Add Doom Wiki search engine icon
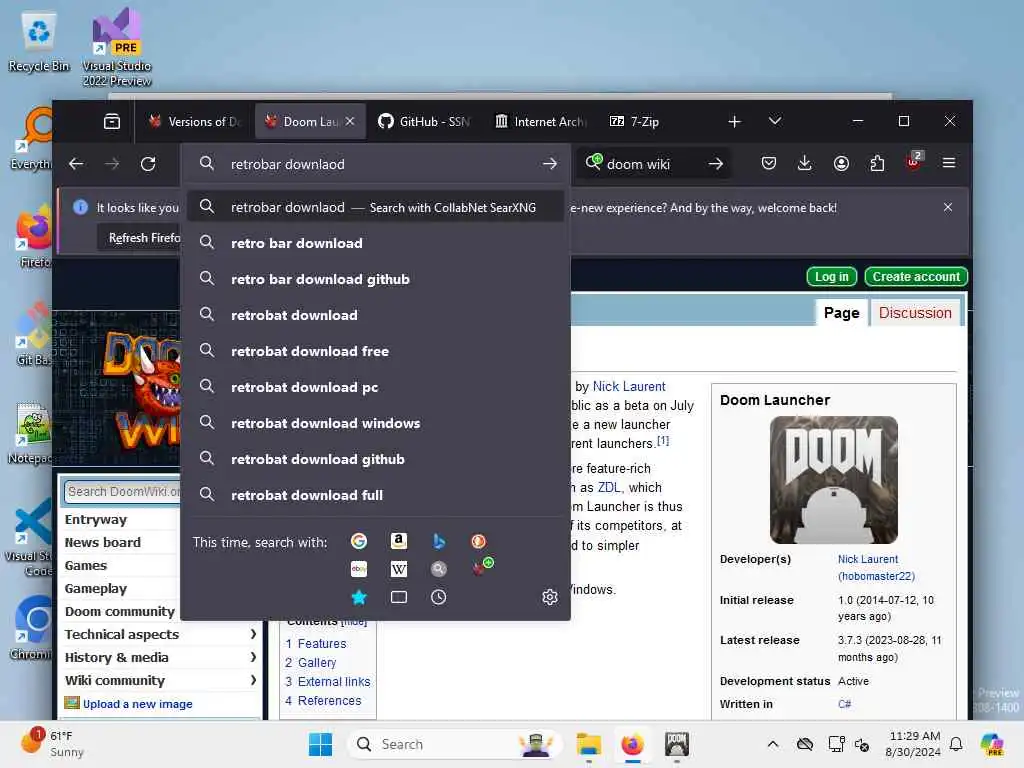This screenshot has width=1024, height=768. click(482, 567)
